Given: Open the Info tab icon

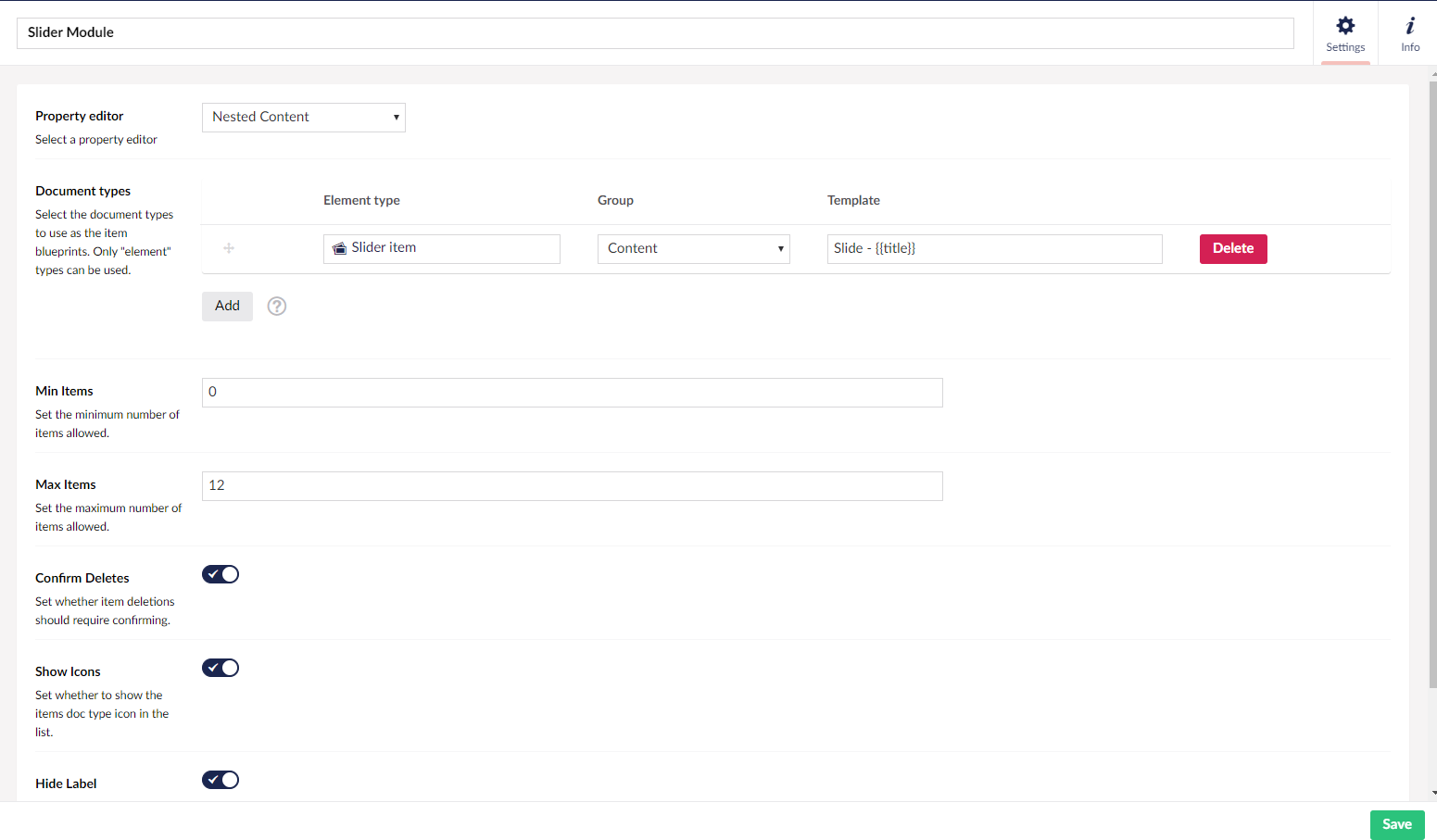Looking at the screenshot, I should (x=1409, y=32).
